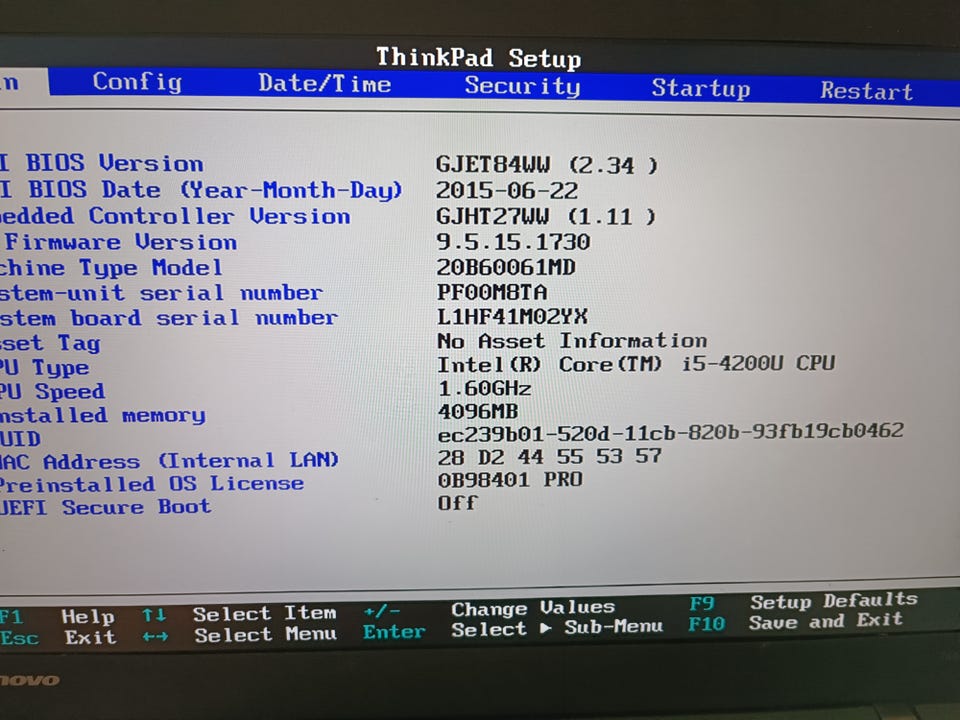Click the Enter Select Sub-Menu hint
The width and height of the screenshot is (960, 720).
point(512,629)
